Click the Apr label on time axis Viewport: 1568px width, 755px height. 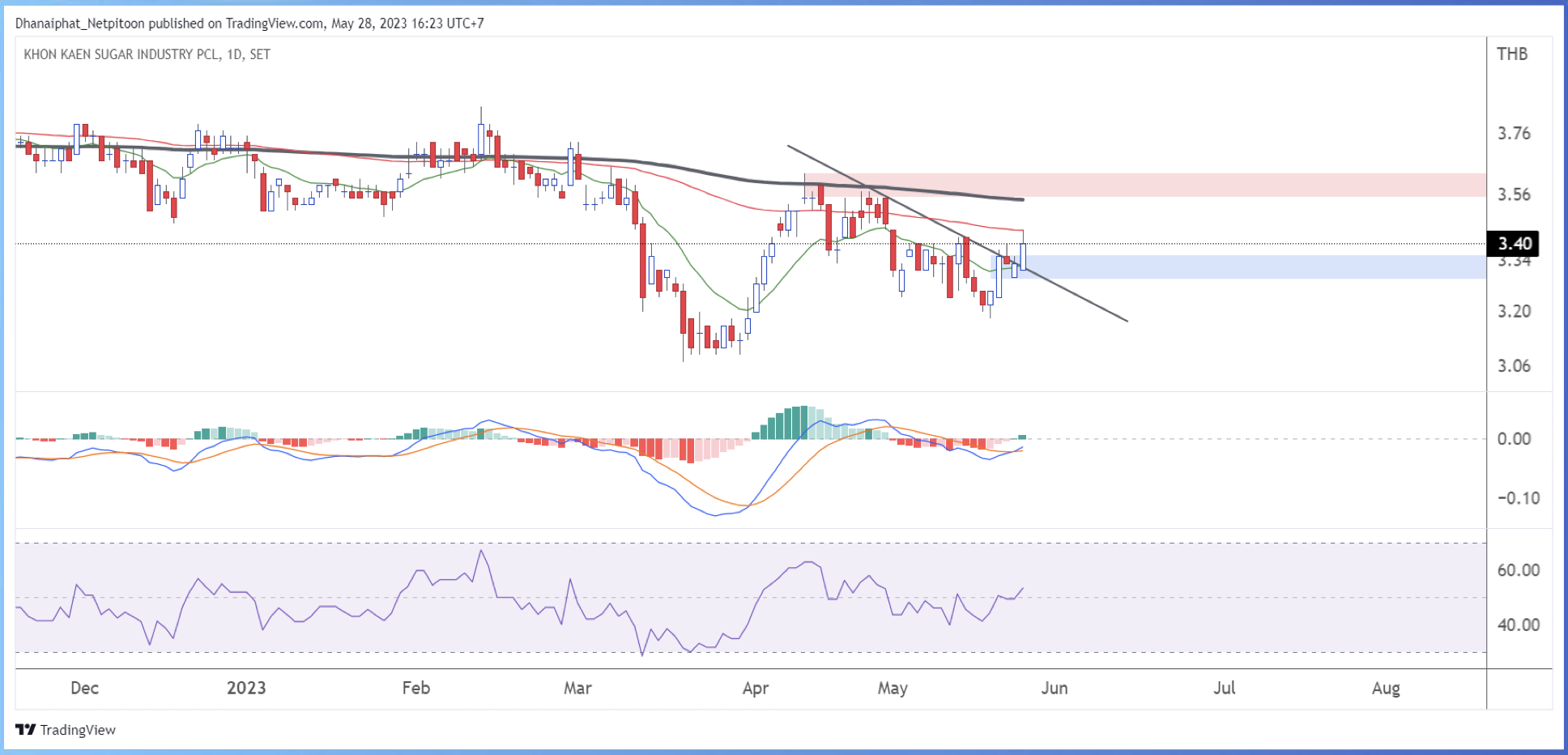tap(756, 689)
